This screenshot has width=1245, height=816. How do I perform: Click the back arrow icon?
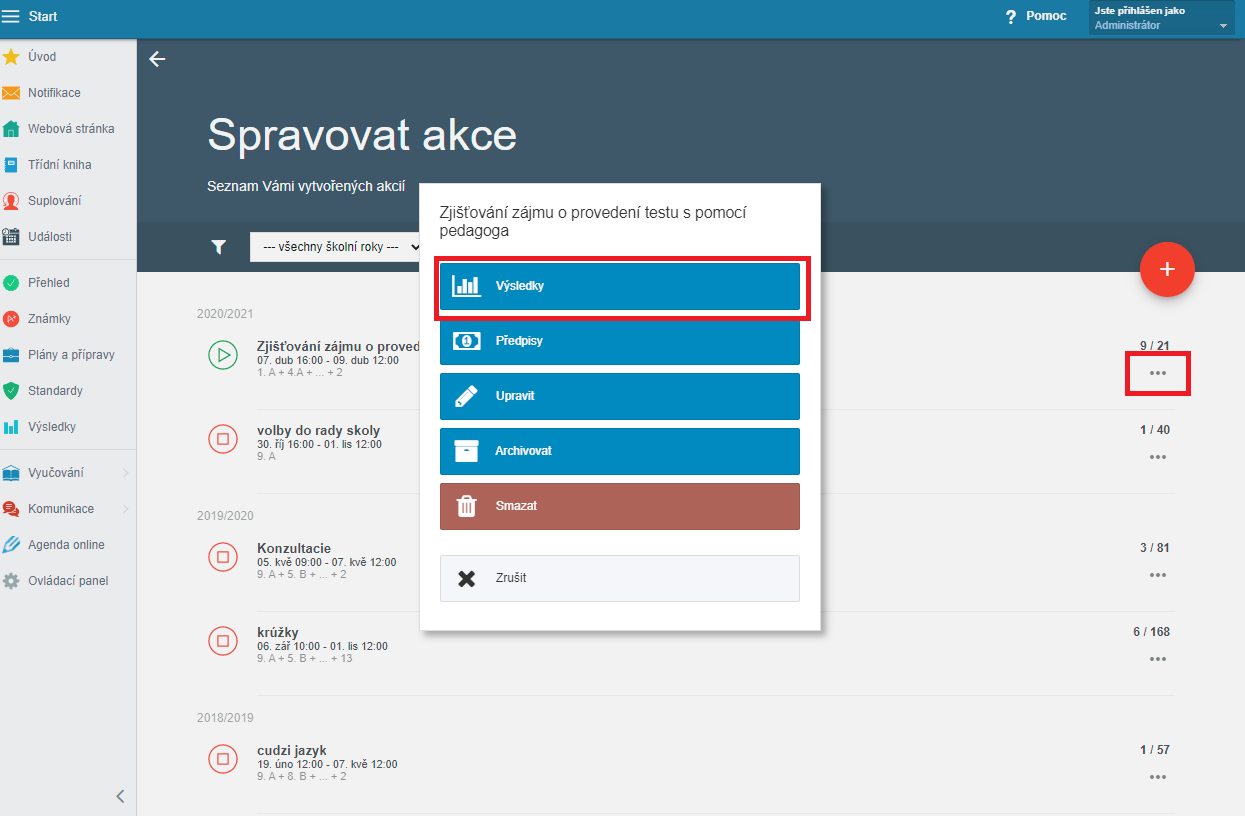click(x=157, y=59)
